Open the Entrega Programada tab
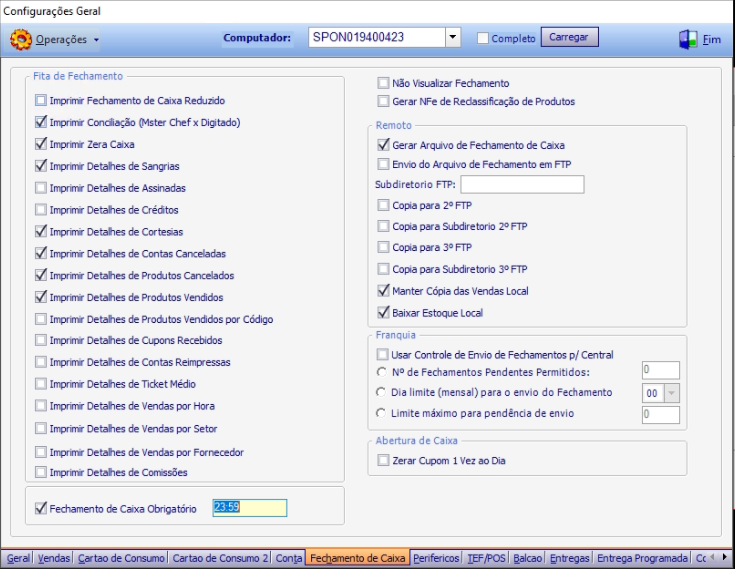 coord(642,558)
